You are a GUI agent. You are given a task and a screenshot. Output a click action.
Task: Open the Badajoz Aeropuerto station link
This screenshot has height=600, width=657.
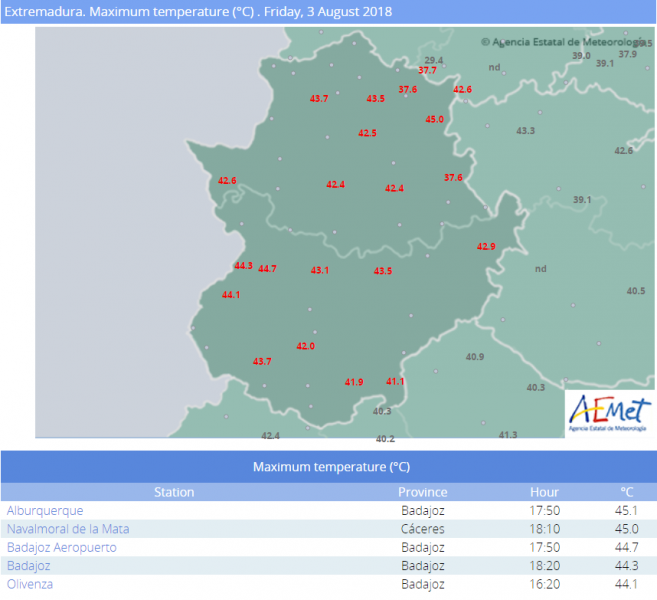62,547
